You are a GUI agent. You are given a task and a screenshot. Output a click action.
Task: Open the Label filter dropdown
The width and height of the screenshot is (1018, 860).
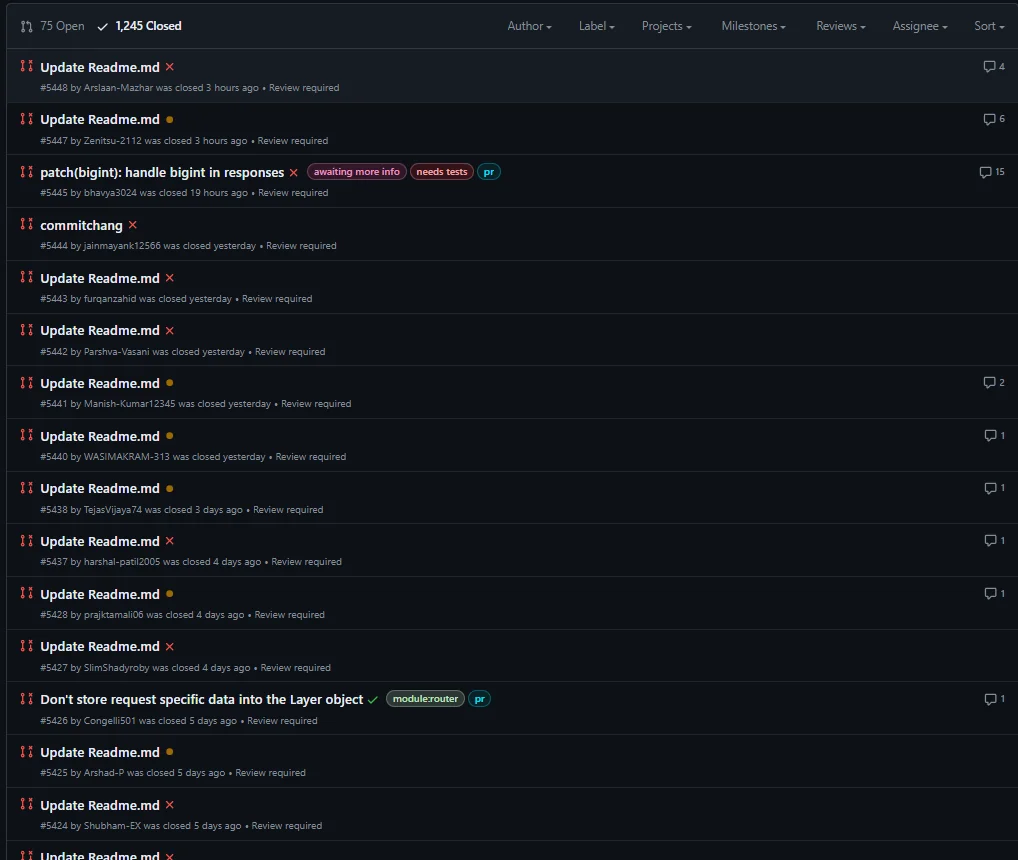coord(596,26)
